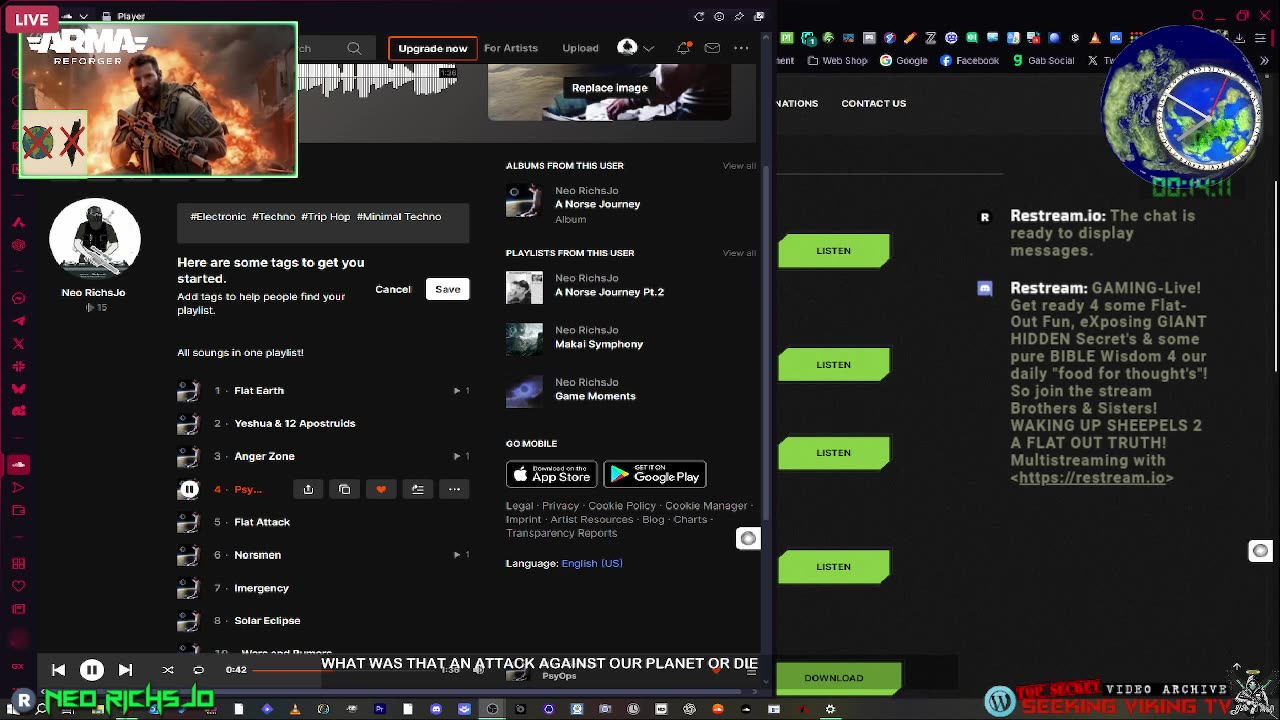This screenshot has height=720, width=1280.
Task: Open the Bluesky butterfly sidebar panel
Action: (18, 388)
